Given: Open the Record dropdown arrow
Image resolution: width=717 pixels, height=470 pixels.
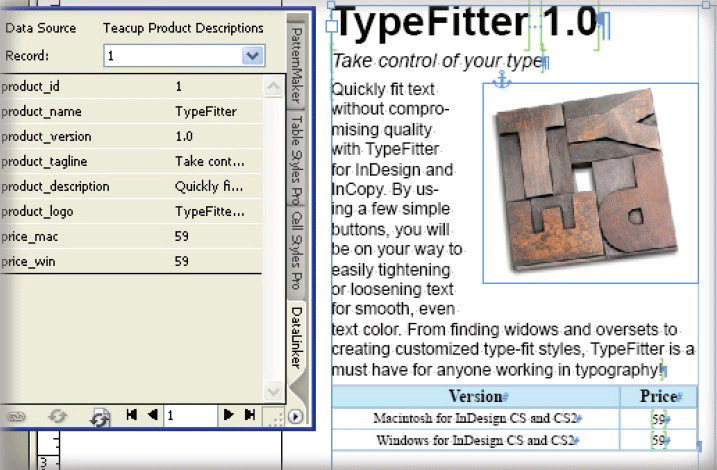Looking at the screenshot, I should (x=252, y=56).
